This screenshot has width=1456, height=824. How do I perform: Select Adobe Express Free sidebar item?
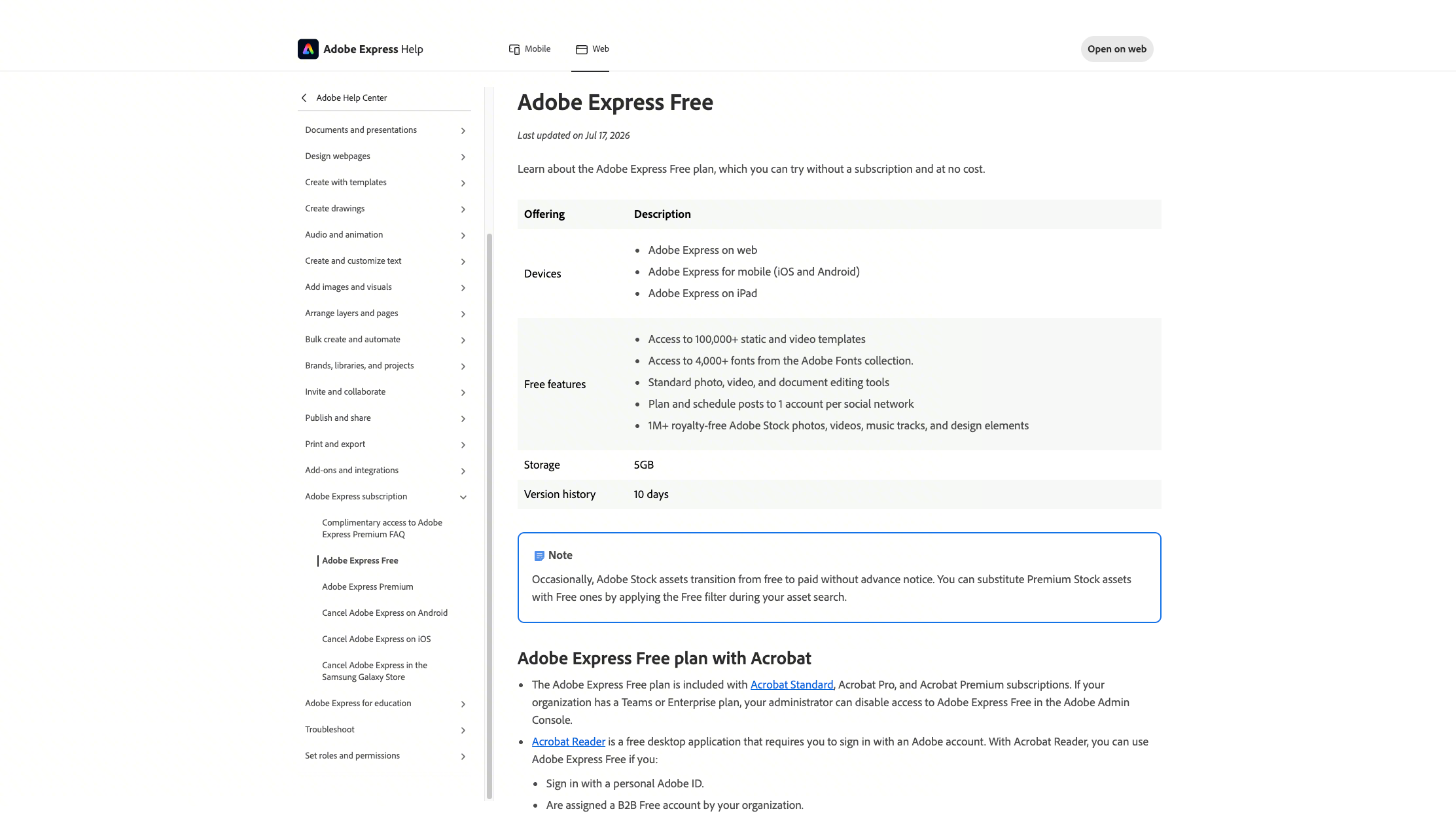pos(360,561)
